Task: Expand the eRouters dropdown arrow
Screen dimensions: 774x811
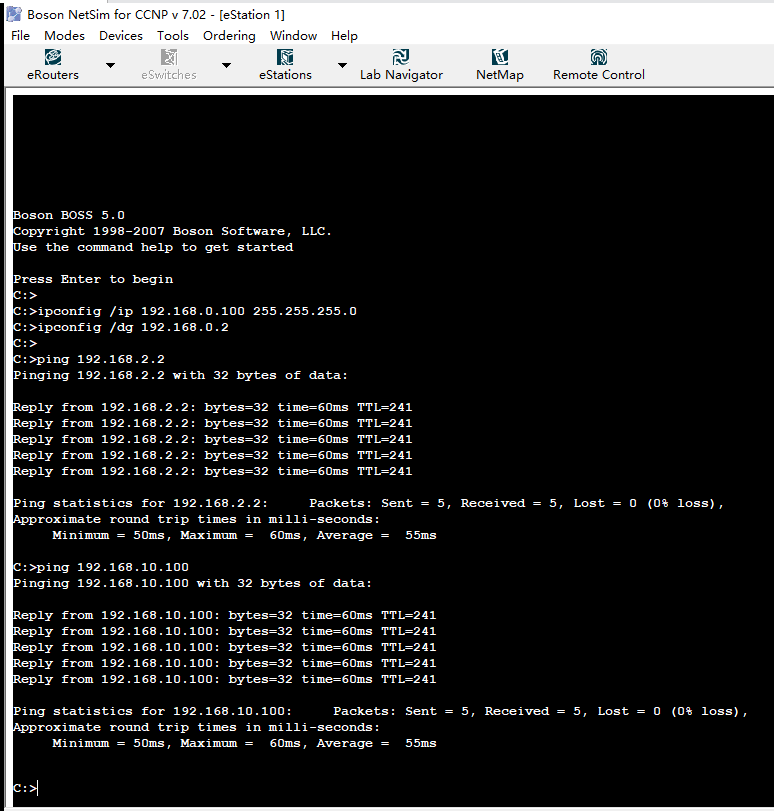Action: tap(110, 65)
